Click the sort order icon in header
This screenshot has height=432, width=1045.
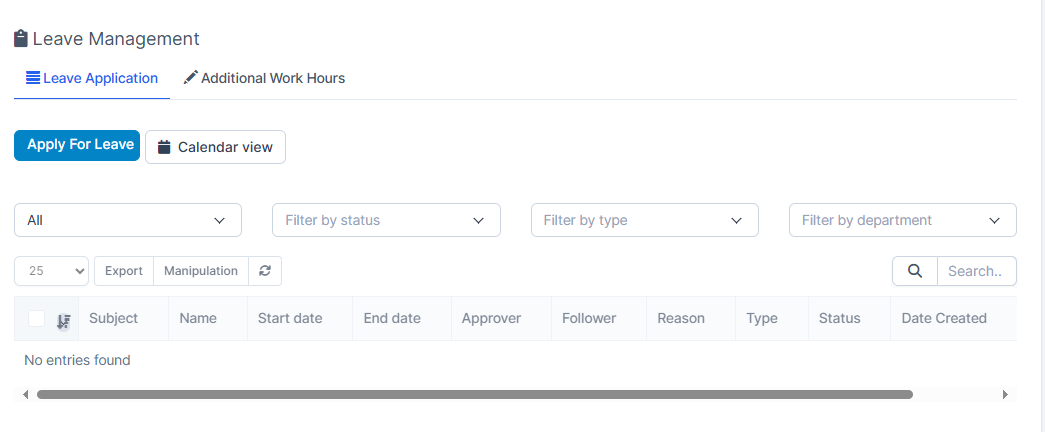[63, 320]
